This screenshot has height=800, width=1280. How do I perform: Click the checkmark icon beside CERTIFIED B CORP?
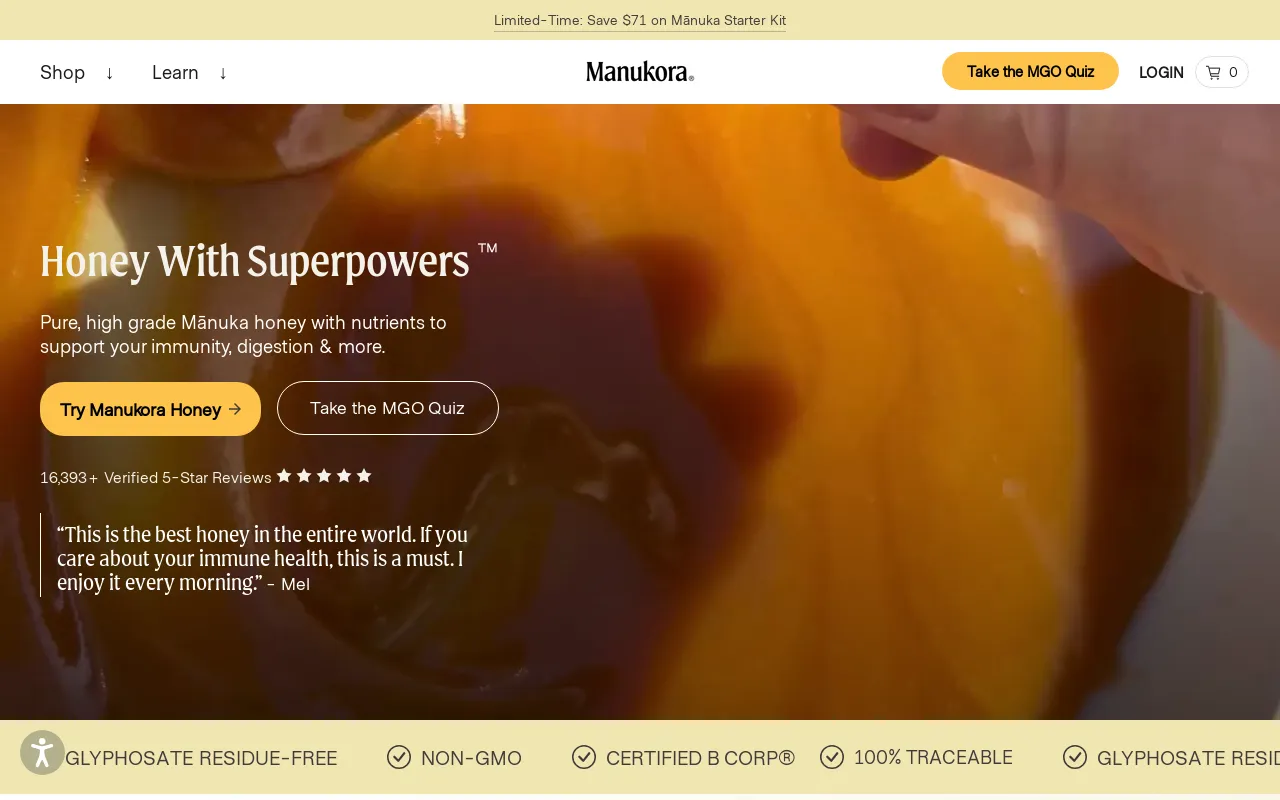tap(584, 757)
